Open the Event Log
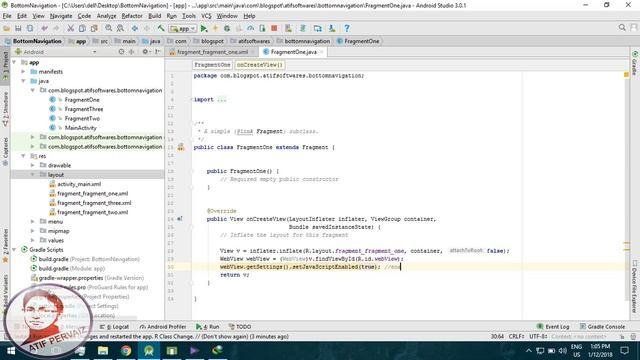640x360 pixels. (x=553, y=327)
